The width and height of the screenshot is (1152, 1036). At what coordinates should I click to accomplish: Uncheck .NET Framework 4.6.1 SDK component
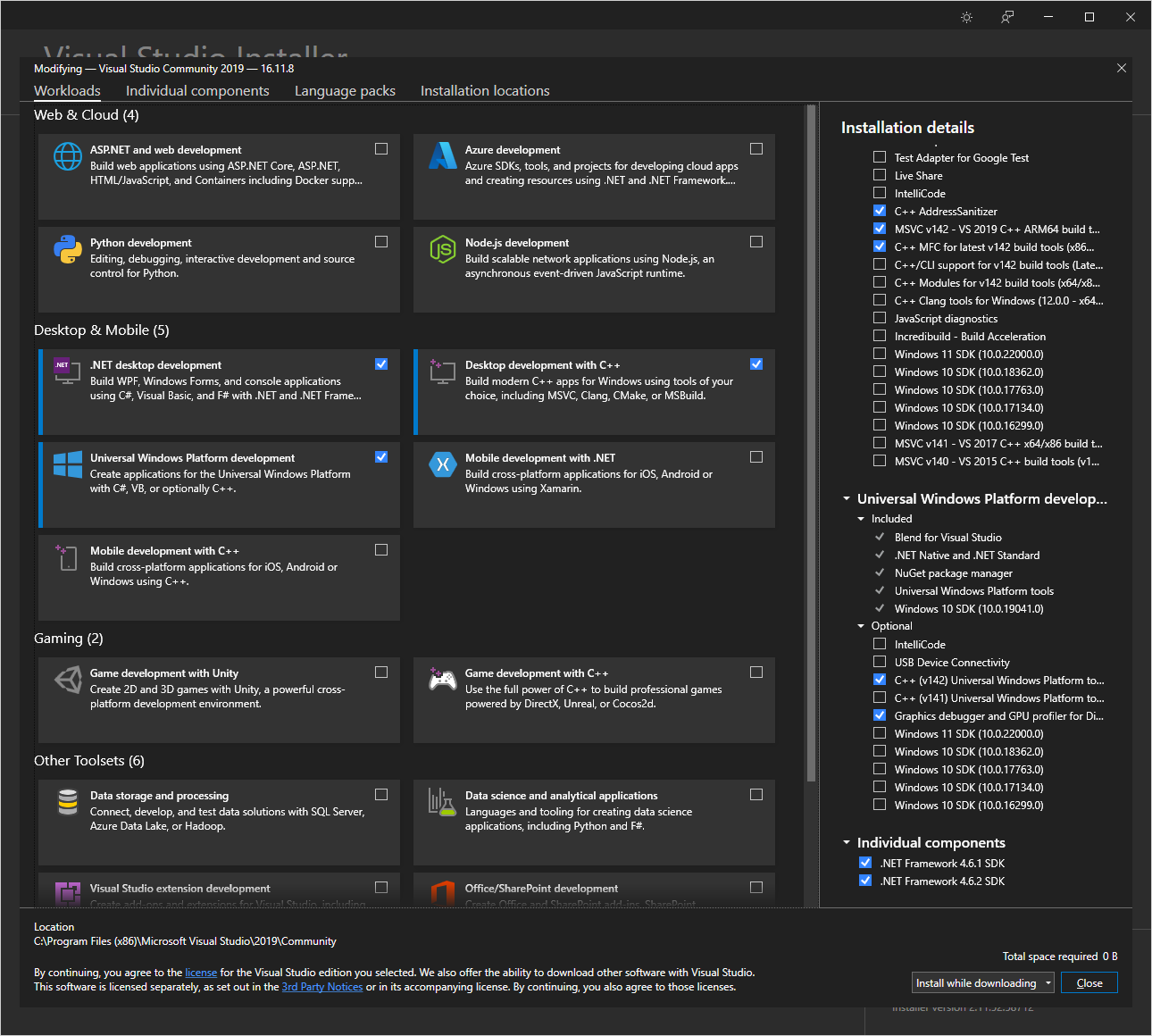pyautogui.click(x=865, y=863)
